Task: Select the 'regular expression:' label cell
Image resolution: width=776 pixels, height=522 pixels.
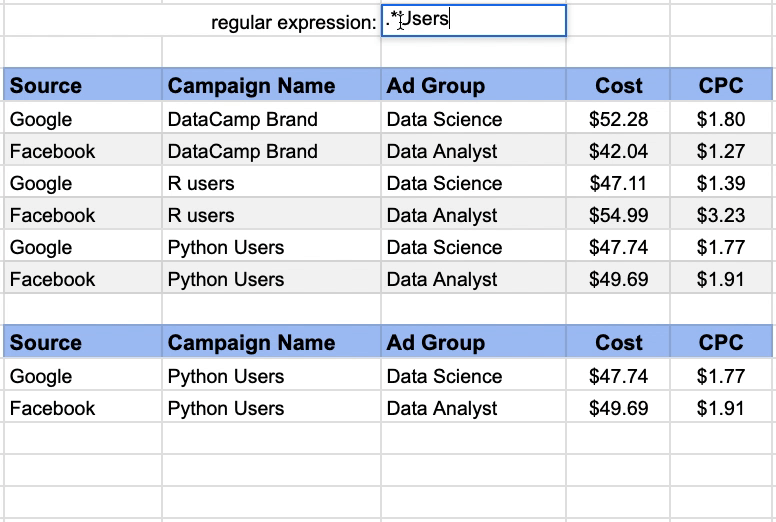Action: [271, 20]
